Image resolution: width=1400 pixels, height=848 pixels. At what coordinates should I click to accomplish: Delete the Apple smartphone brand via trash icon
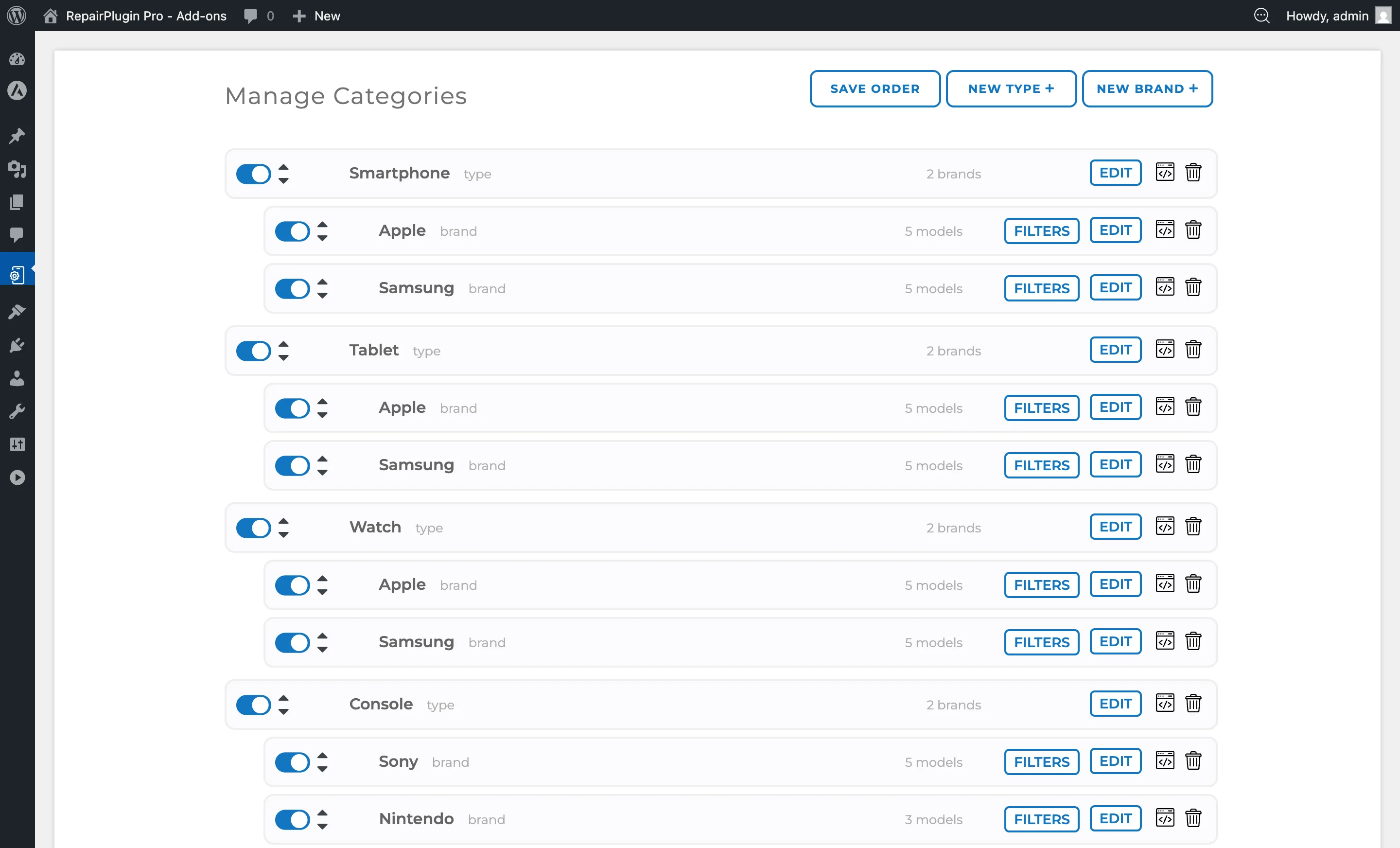1193,230
